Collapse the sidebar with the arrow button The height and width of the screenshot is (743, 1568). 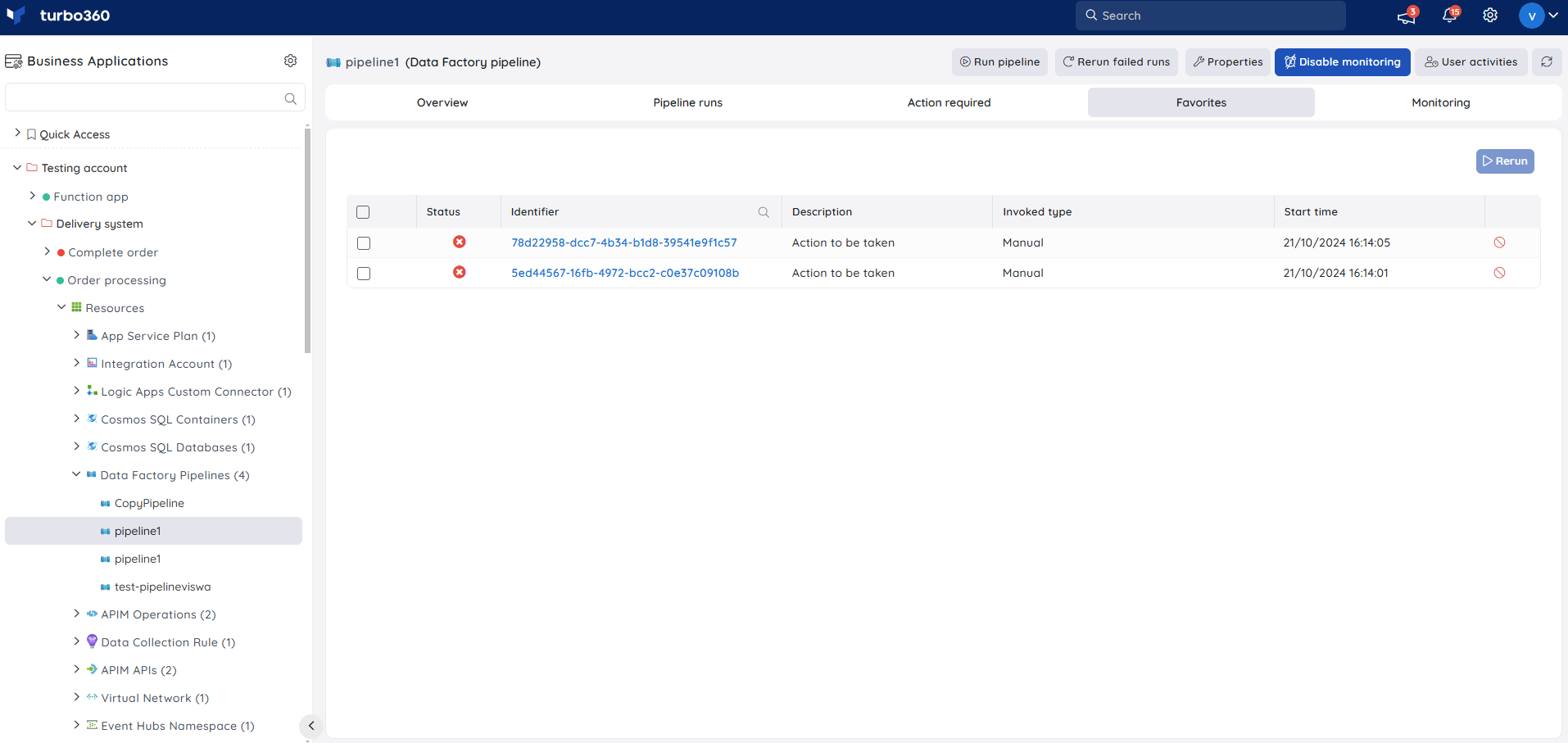click(311, 726)
